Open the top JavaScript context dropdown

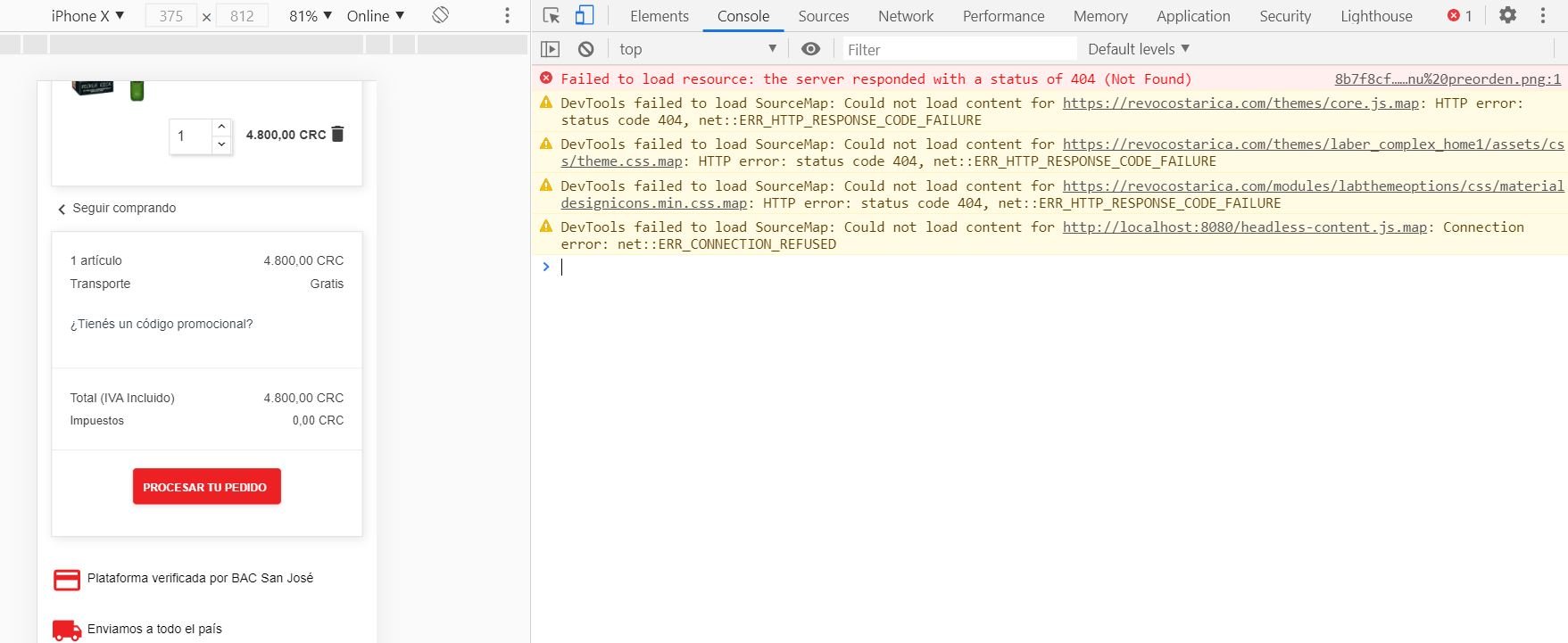pos(698,49)
